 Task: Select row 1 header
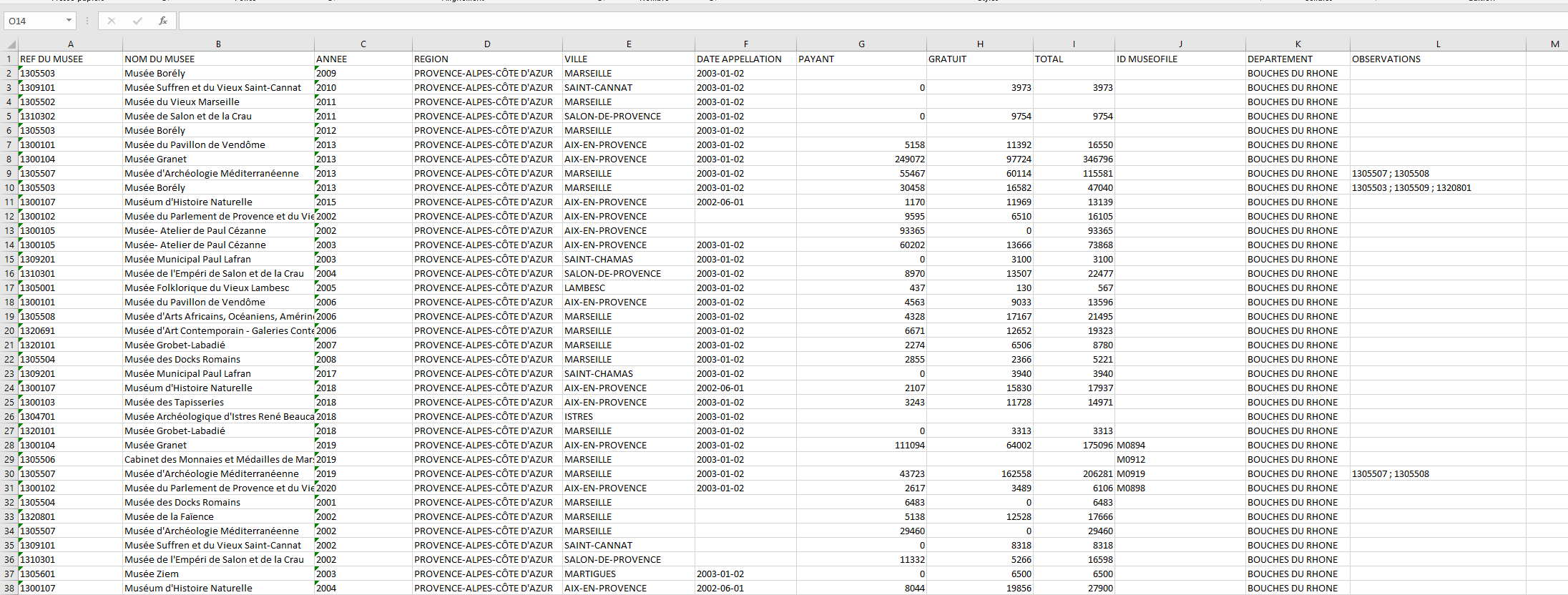[x=9, y=59]
